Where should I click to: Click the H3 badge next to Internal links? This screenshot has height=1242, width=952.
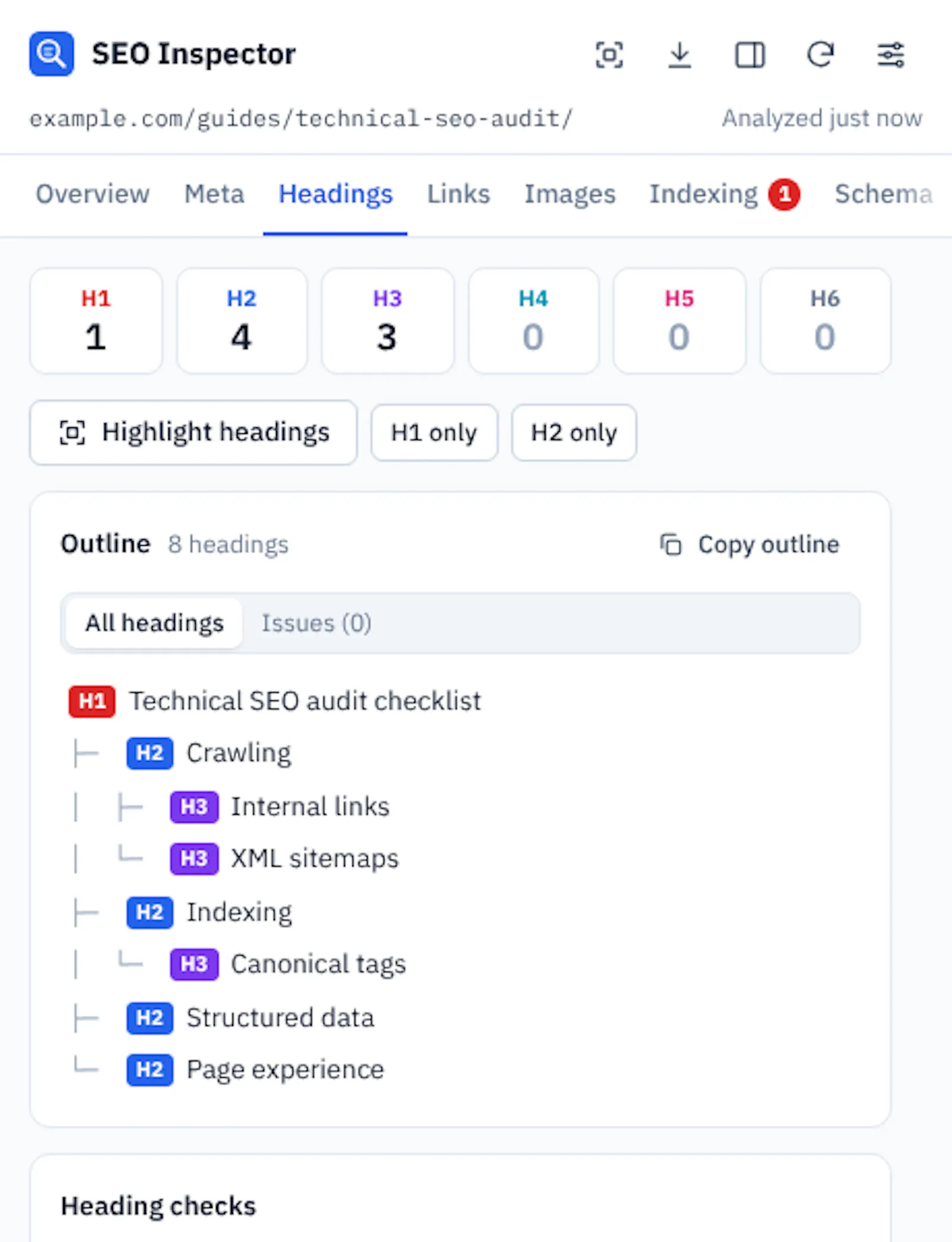click(194, 807)
